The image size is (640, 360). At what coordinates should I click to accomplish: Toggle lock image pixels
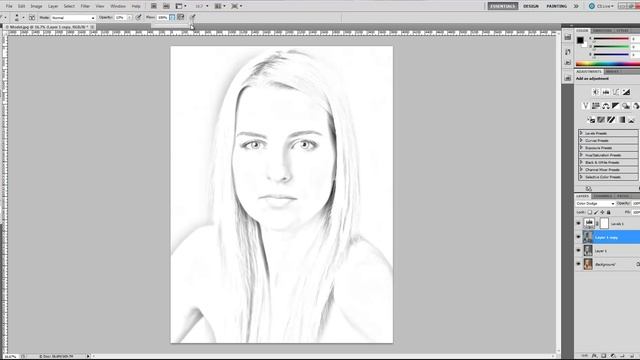[x=596, y=212]
